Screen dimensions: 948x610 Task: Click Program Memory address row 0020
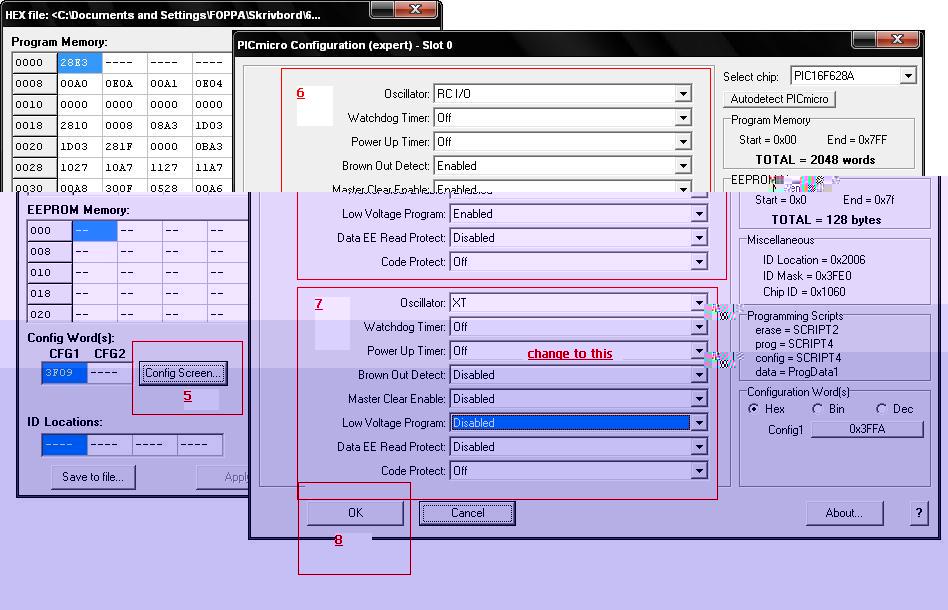tap(34, 146)
